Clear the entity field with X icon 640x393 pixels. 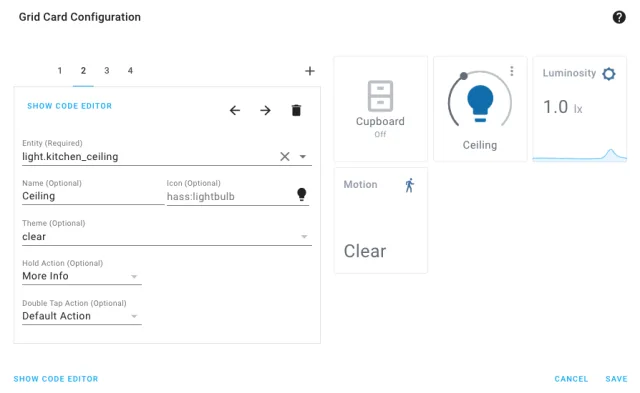285,156
